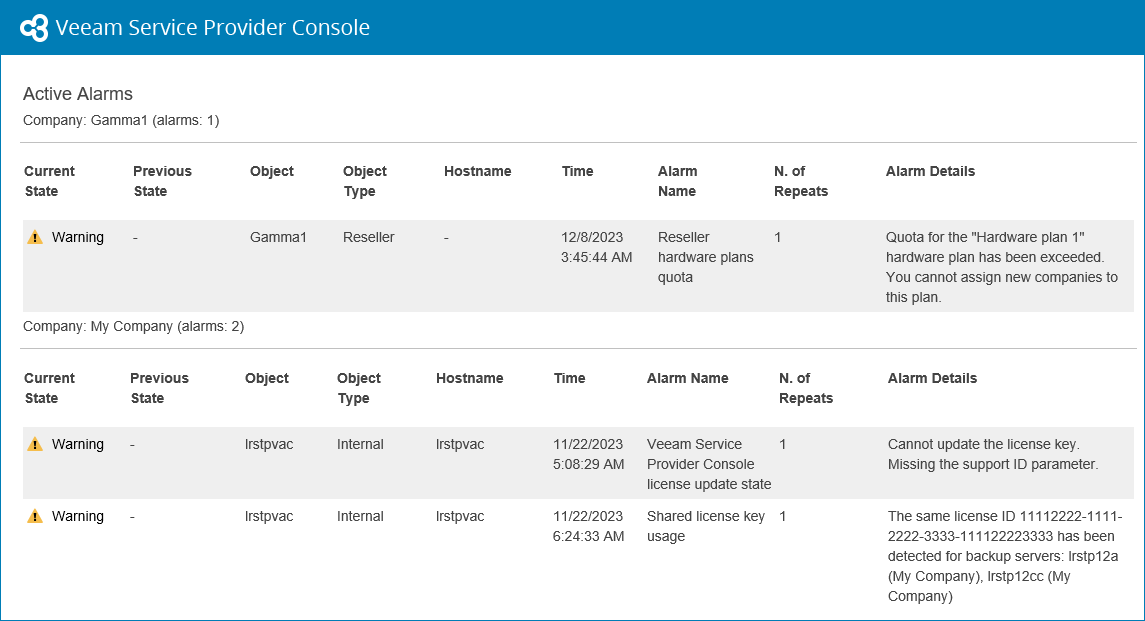
Task: Click the Time column header in Gamma1 table
Action: pos(577,171)
